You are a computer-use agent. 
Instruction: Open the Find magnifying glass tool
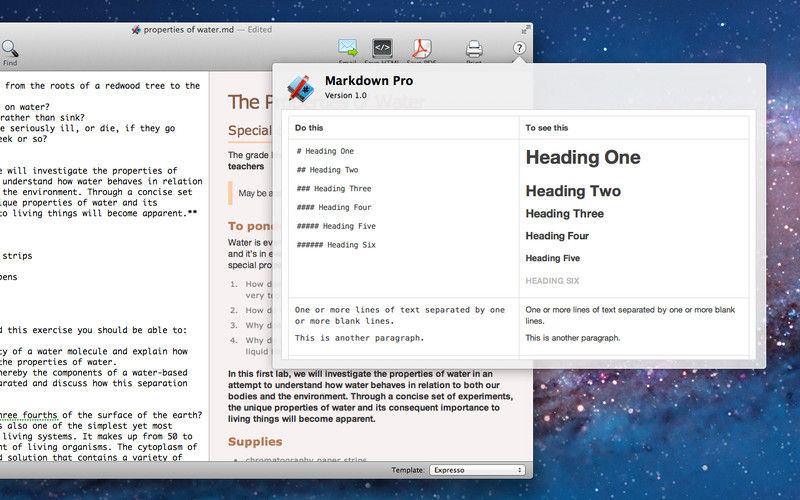tap(10, 49)
